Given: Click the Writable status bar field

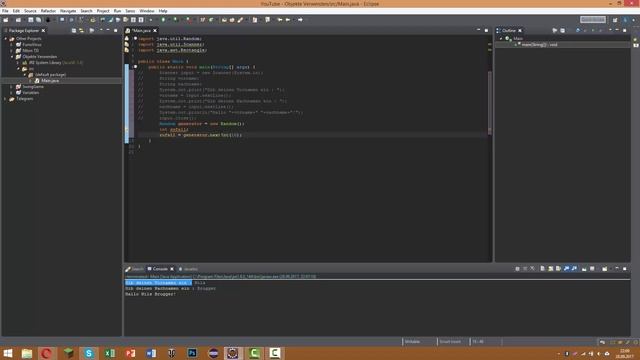Looking at the screenshot, I should click(x=419, y=342).
